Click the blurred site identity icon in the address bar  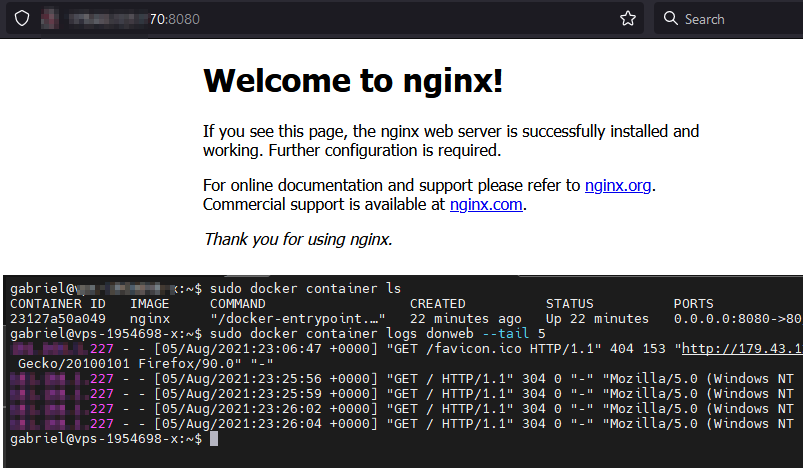(50, 19)
